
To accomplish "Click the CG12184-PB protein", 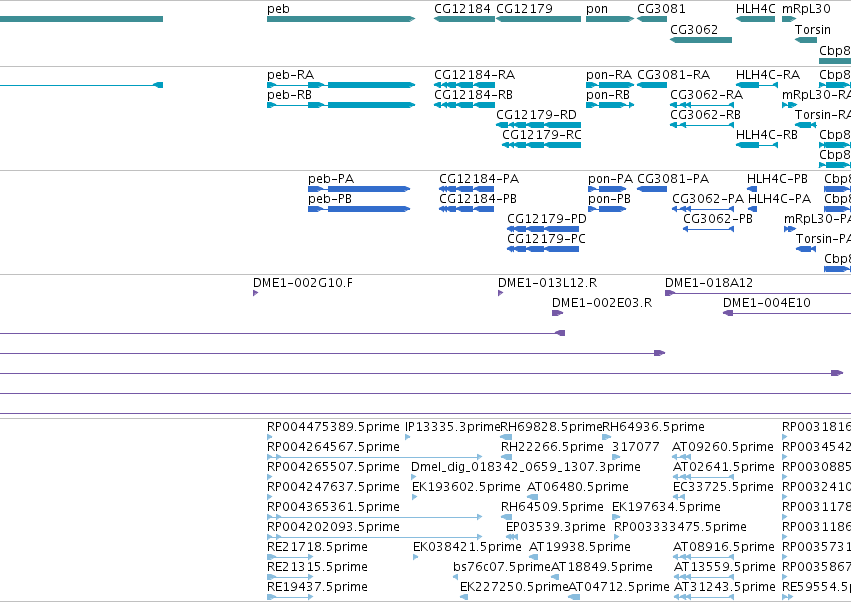I will [x=467, y=209].
